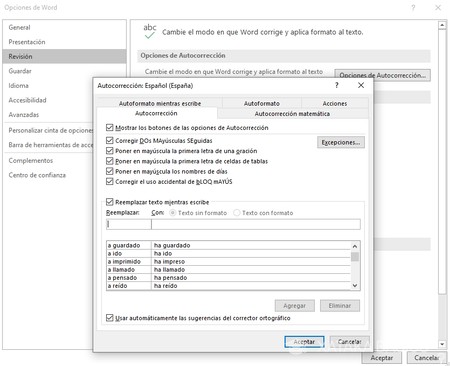This screenshot has width=450, height=366.
Task: Select the 'a reído' list entry
Action: coord(228,286)
